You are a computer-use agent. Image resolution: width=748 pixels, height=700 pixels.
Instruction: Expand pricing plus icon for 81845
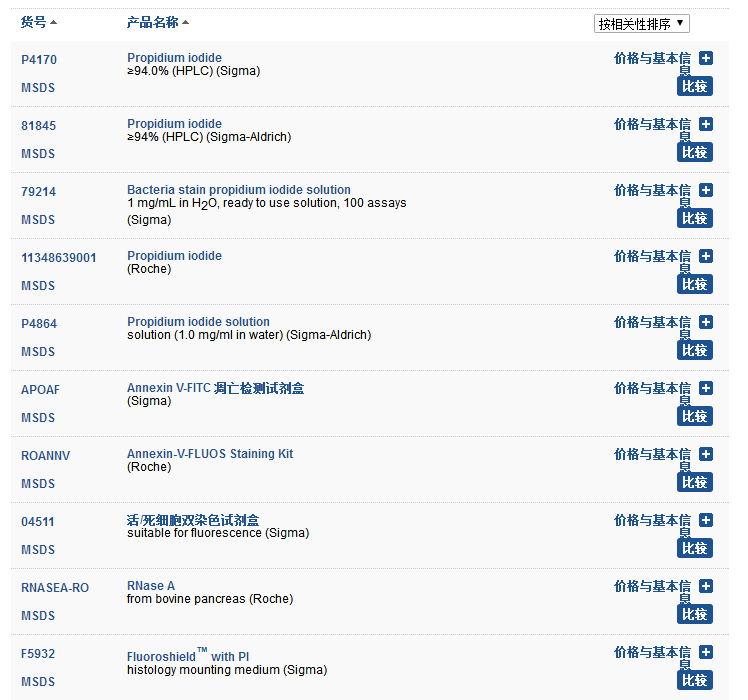706,124
